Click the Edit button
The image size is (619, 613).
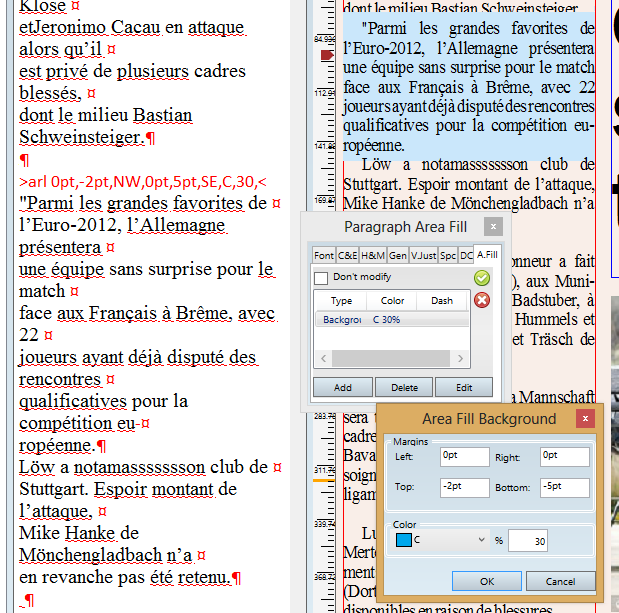click(x=464, y=387)
